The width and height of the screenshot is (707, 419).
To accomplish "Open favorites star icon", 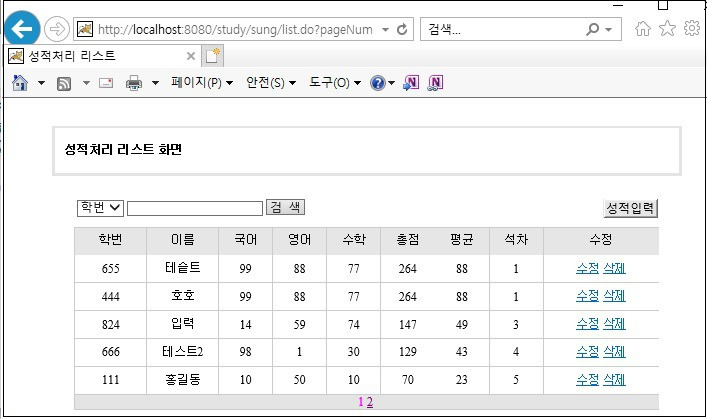I will click(x=667, y=29).
